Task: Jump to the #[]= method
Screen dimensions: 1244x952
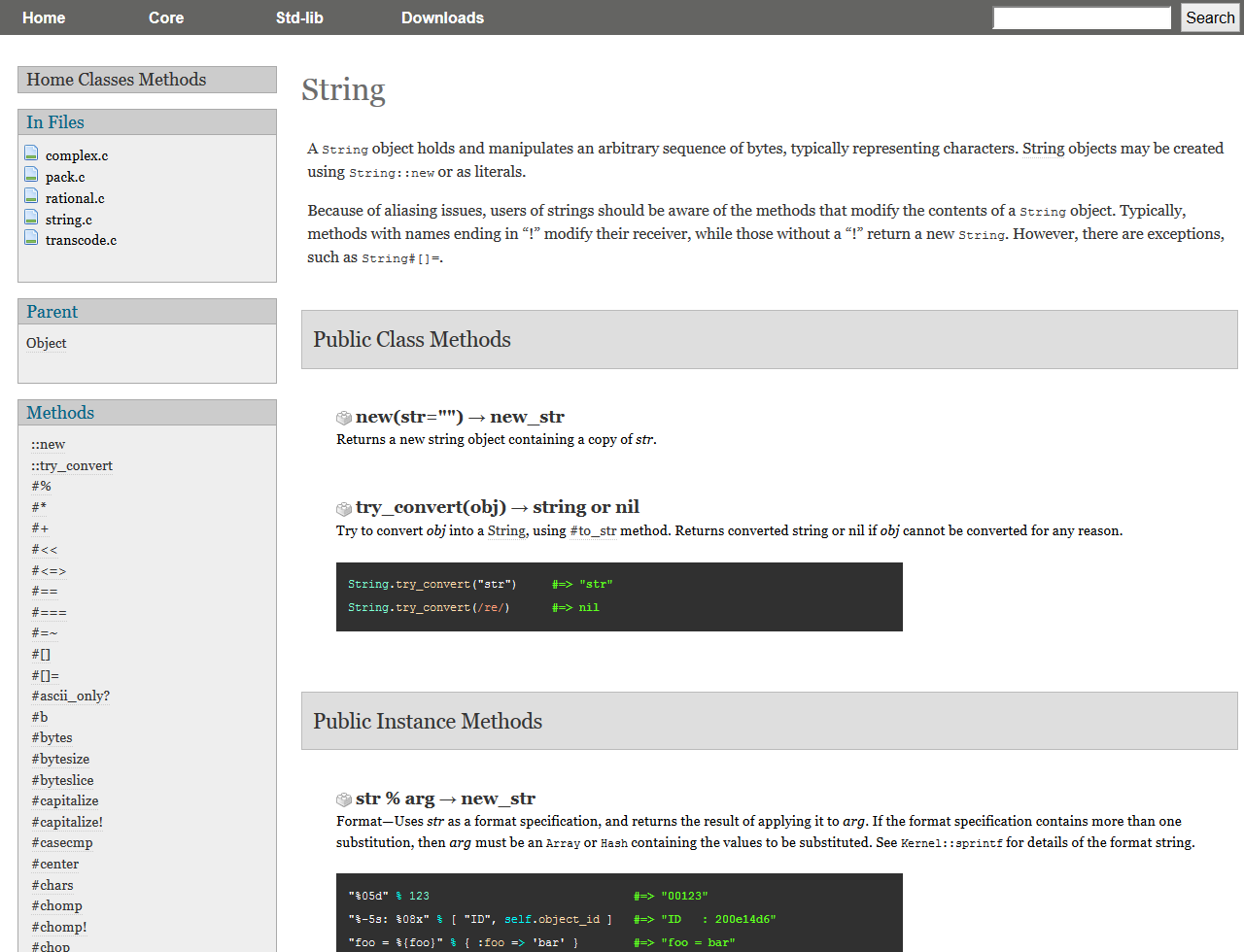Action: point(45,675)
